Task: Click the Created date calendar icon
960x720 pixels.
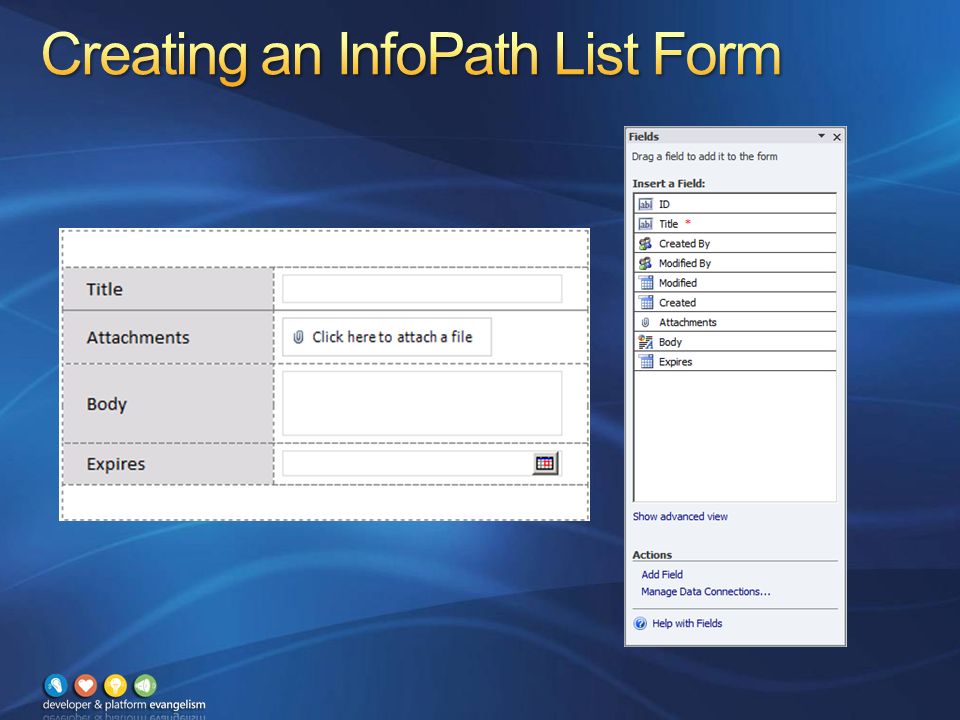Action: tap(645, 302)
